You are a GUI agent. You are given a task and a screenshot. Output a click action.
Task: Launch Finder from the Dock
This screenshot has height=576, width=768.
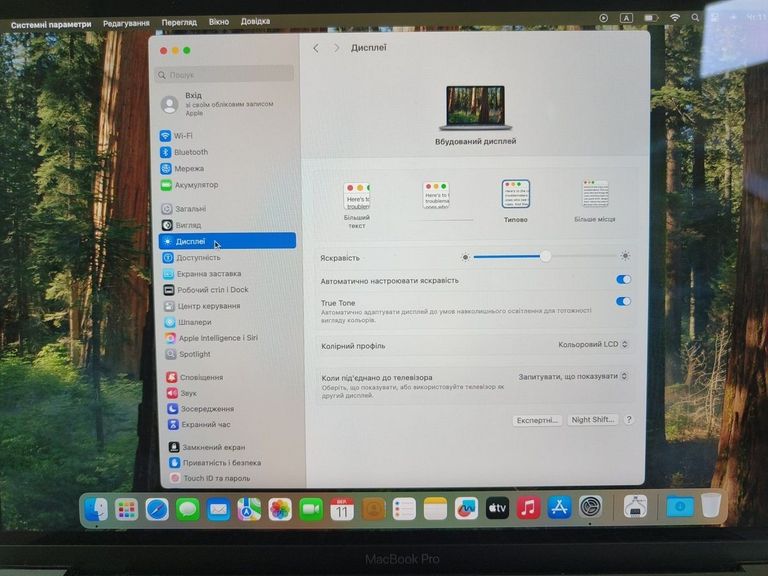click(x=96, y=510)
